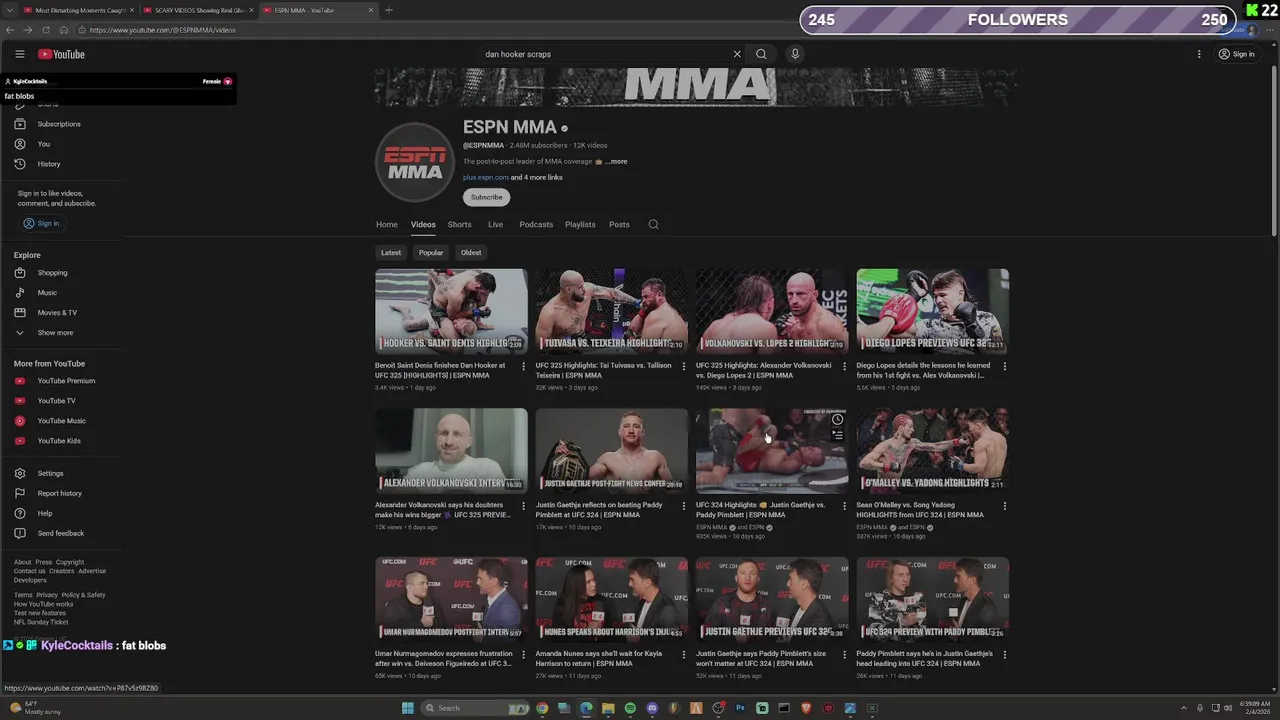This screenshot has width=1280, height=720.
Task: Focus the YouTube search field
Action: pyautogui.click(x=605, y=54)
